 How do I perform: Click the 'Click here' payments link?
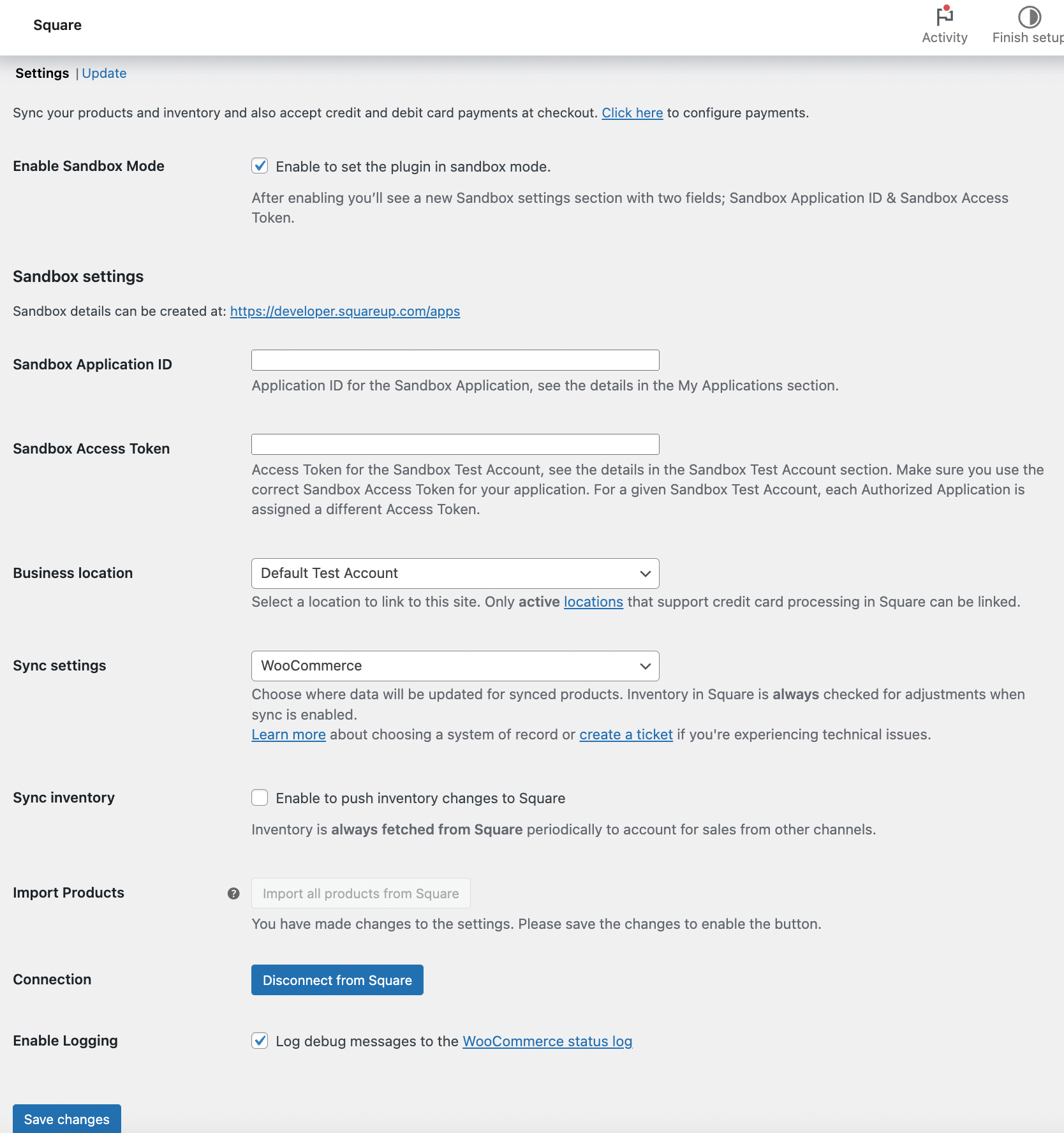coord(632,112)
